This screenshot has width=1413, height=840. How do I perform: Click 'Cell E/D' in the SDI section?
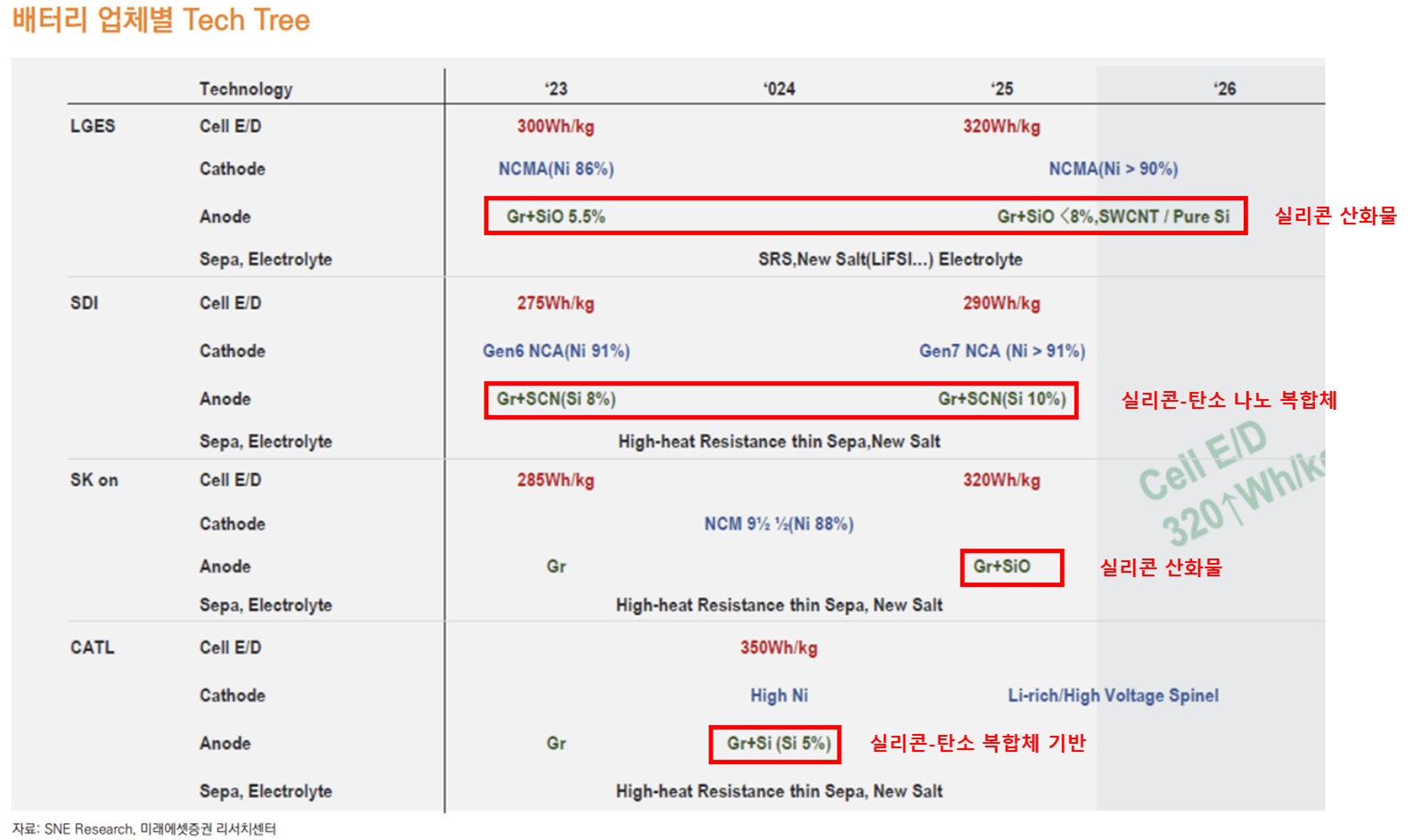tap(230, 303)
